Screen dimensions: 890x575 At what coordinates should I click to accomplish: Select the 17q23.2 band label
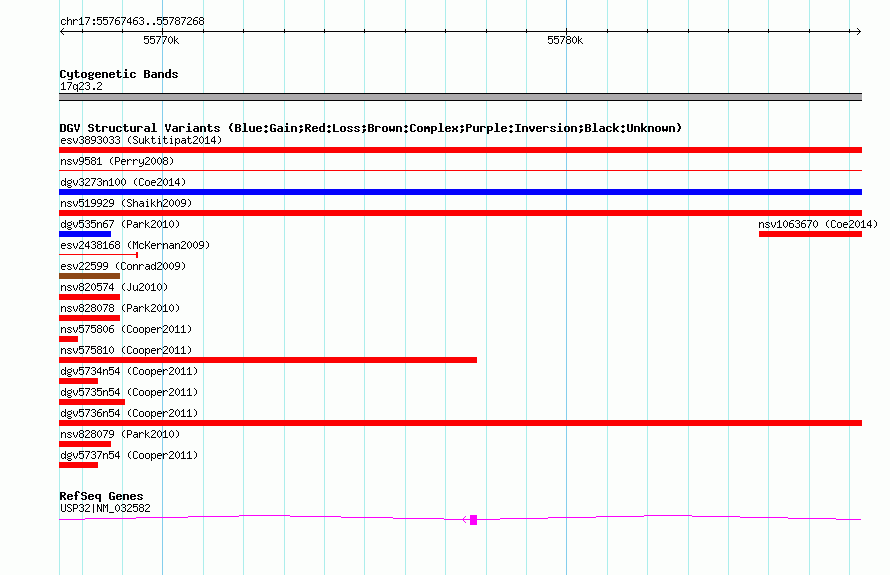pos(81,86)
